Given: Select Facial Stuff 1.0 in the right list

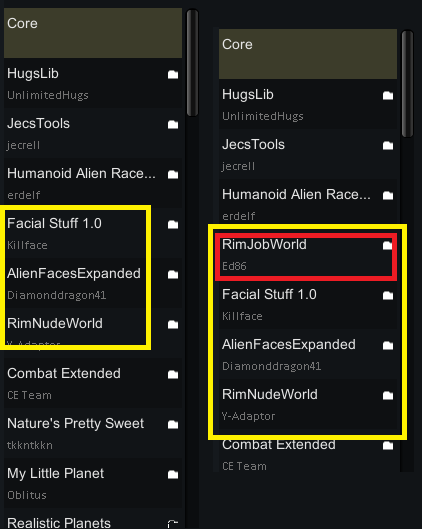Looking at the screenshot, I should point(308,304).
